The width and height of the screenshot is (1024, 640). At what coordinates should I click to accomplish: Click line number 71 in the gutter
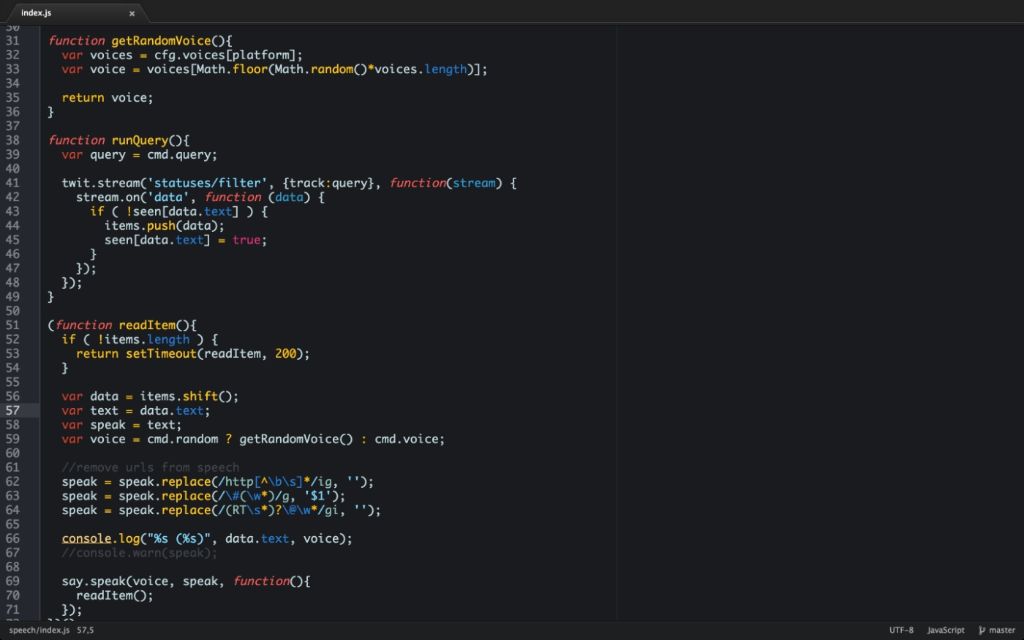pos(13,610)
